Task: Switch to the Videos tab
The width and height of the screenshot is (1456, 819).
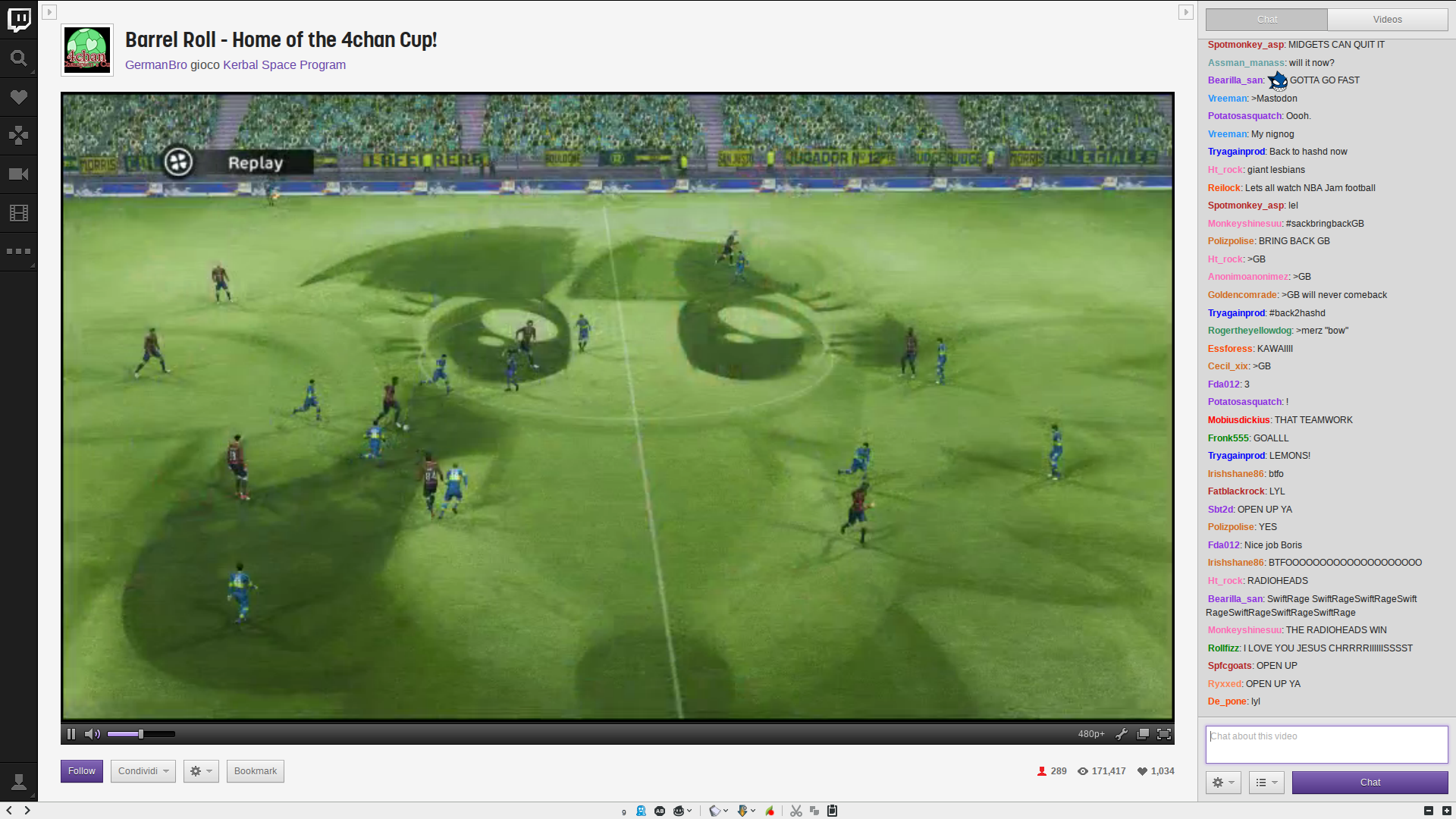Action: (x=1388, y=20)
